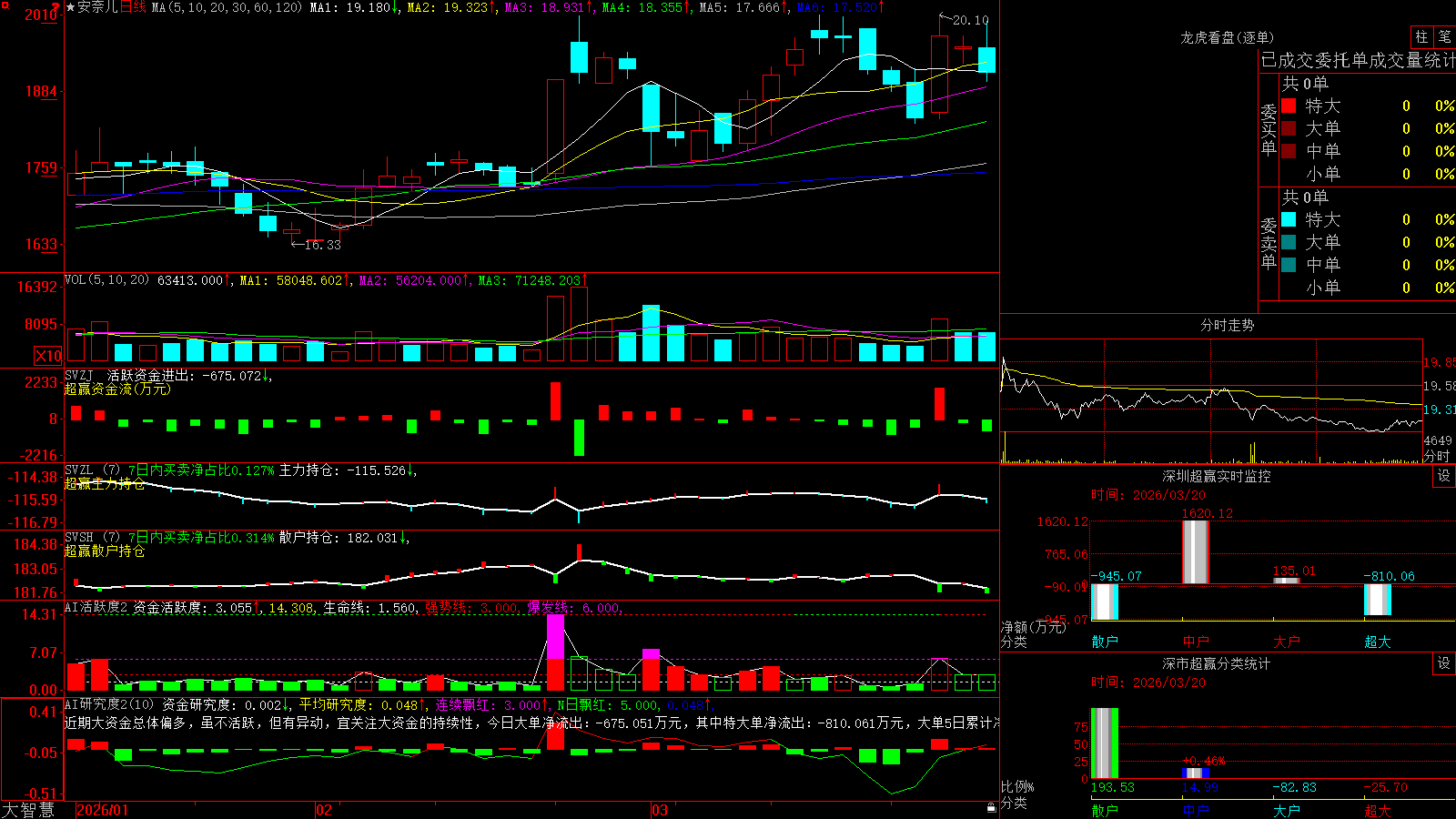Click the 超赢主力持仓 yellow label
This screenshot has height=819, width=1456.
[x=105, y=483]
